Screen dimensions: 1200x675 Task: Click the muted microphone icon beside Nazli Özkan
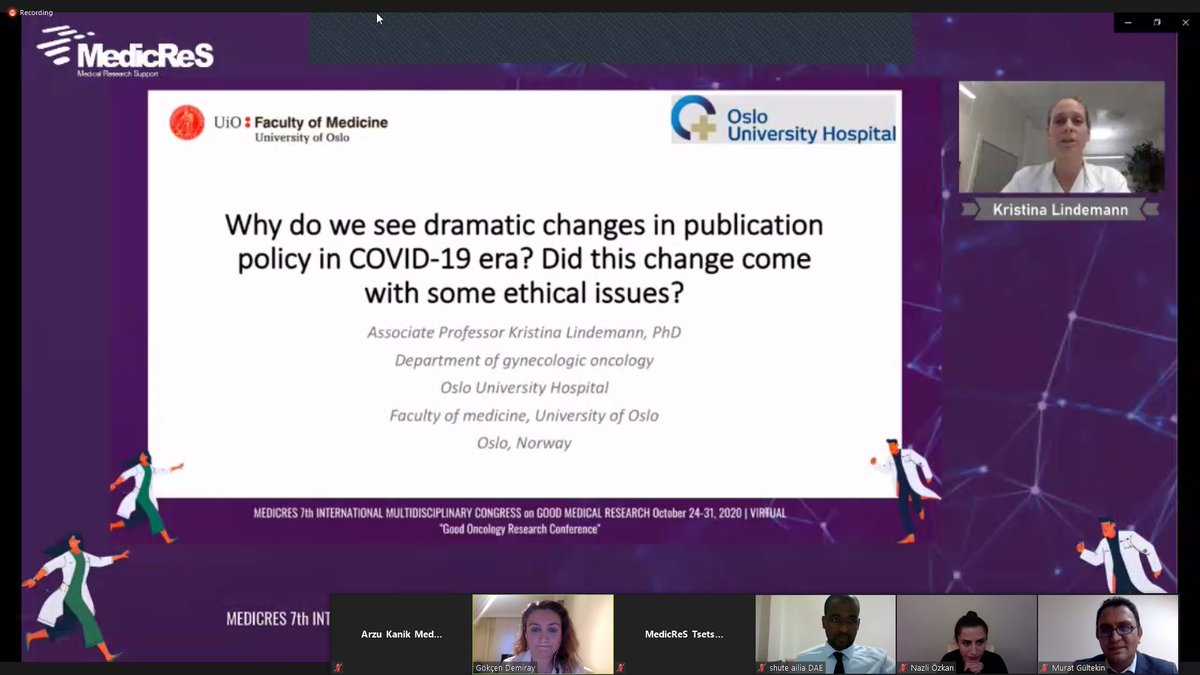tap(904, 667)
